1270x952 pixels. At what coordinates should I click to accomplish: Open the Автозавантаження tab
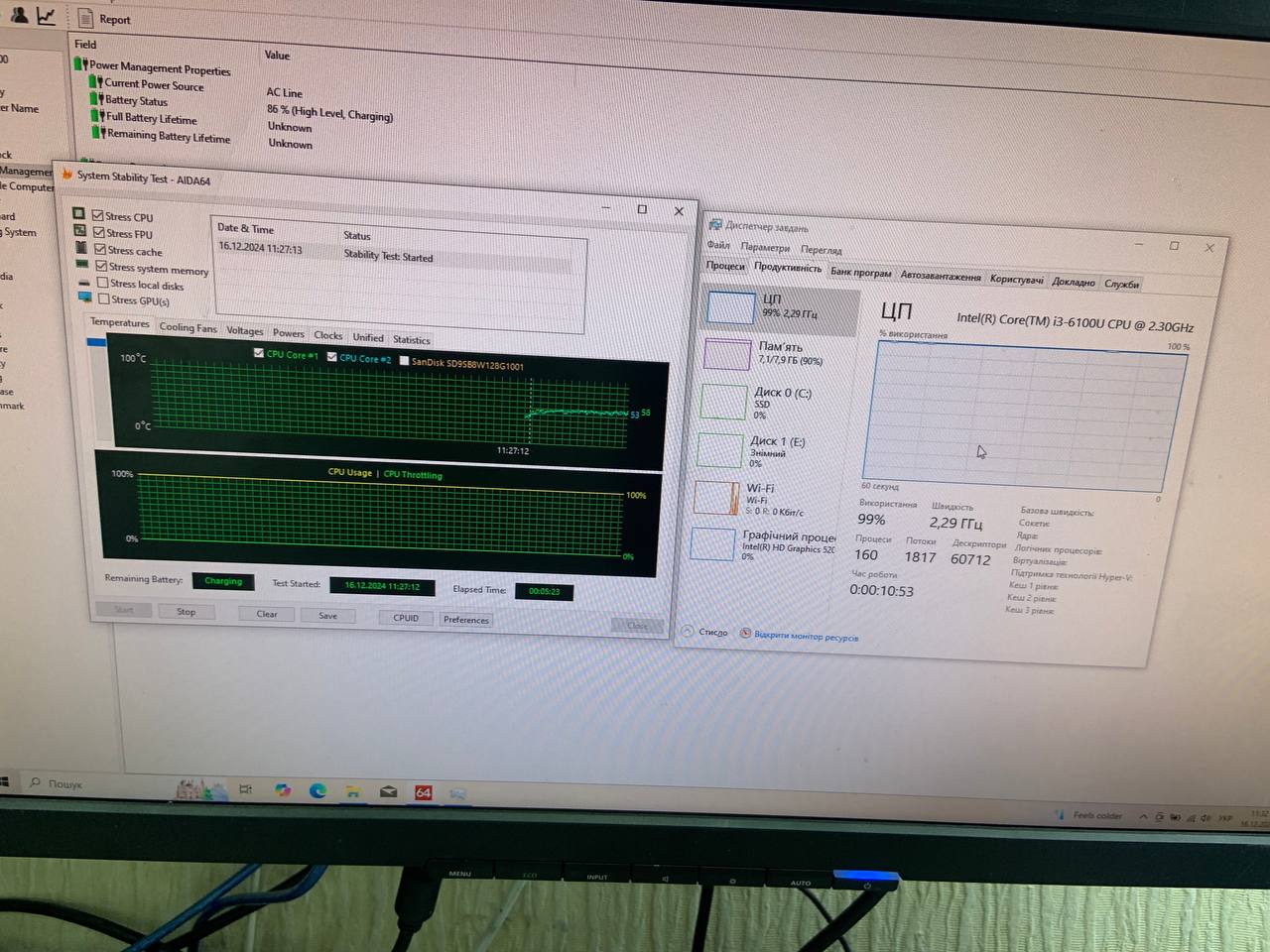coord(941,277)
